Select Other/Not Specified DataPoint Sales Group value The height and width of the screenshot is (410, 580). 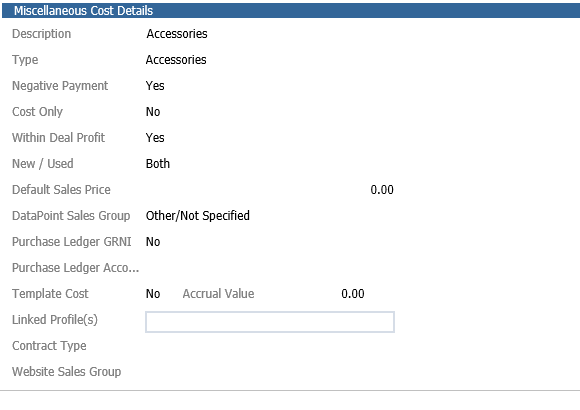pos(198,216)
